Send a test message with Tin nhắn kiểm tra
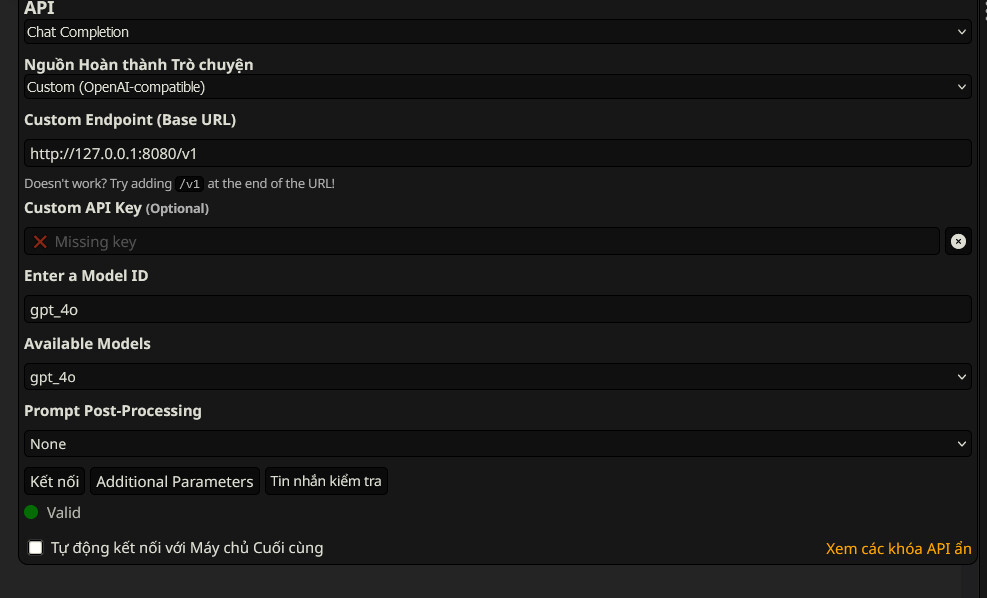987x598 pixels. [x=326, y=482]
